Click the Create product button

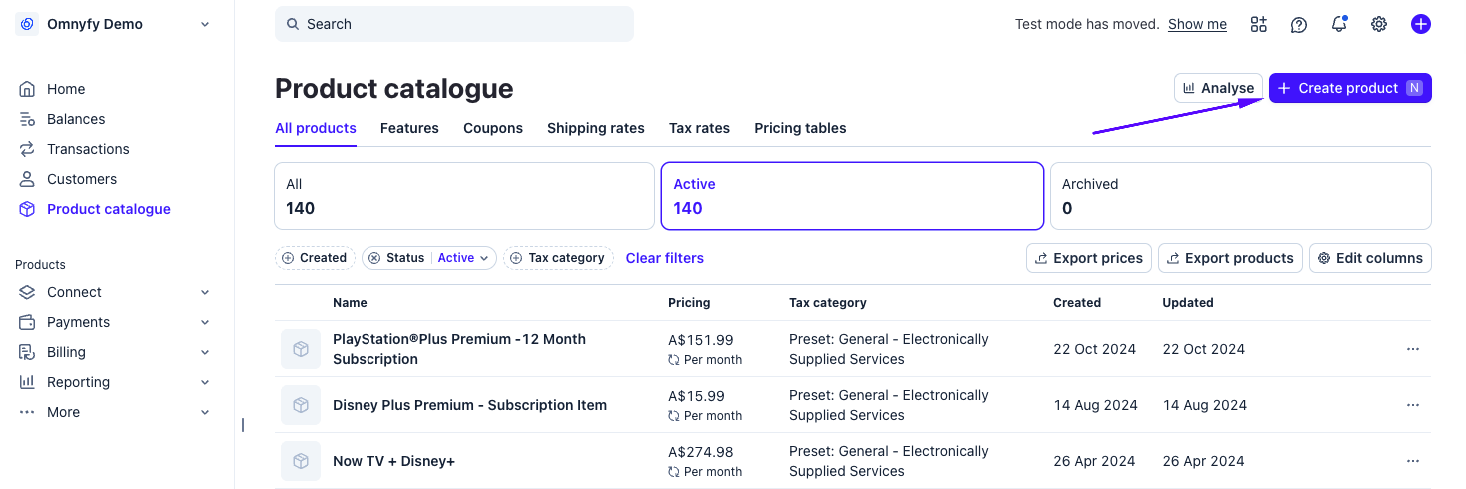(1349, 88)
